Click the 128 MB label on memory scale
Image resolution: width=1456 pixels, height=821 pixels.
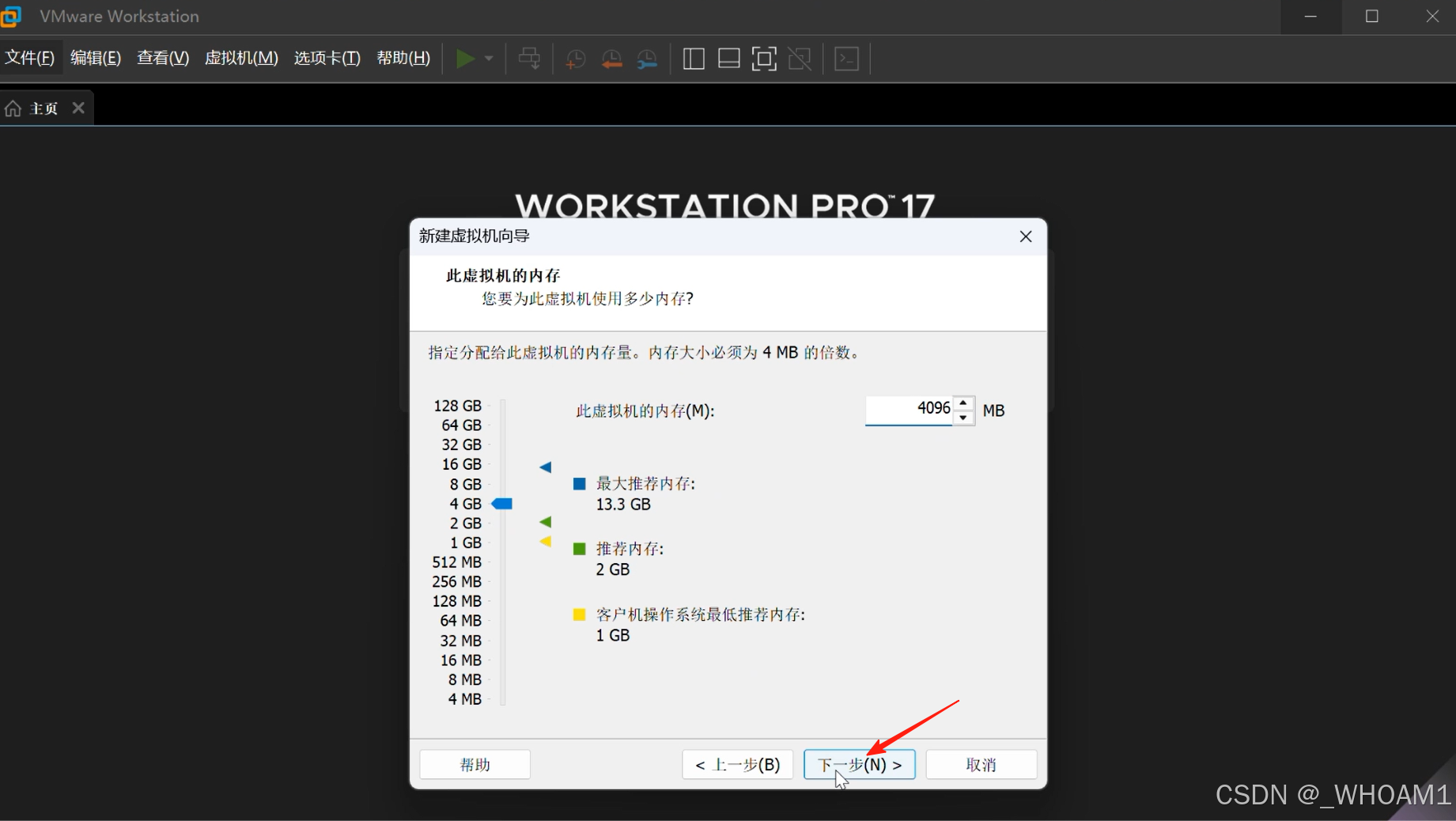point(456,601)
